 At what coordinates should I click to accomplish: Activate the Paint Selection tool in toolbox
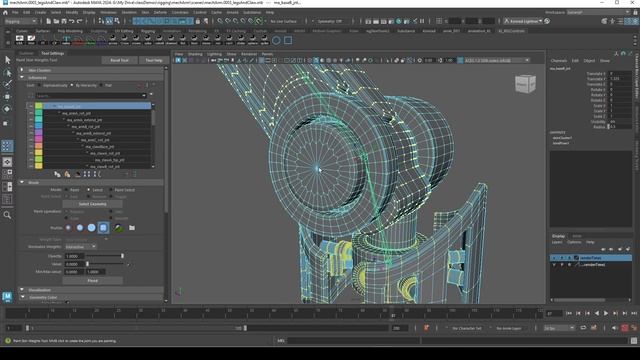click(x=7, y=84)
